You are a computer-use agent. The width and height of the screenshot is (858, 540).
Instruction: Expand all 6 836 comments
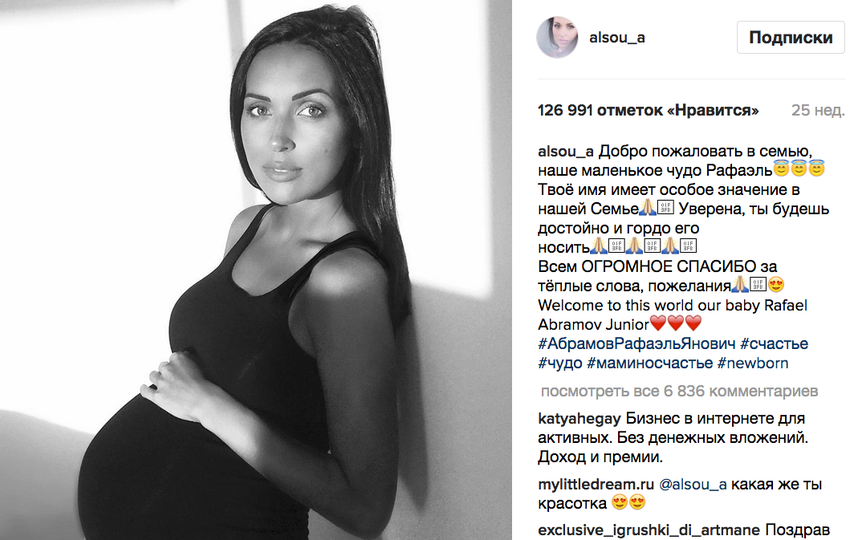coord(679,391)
